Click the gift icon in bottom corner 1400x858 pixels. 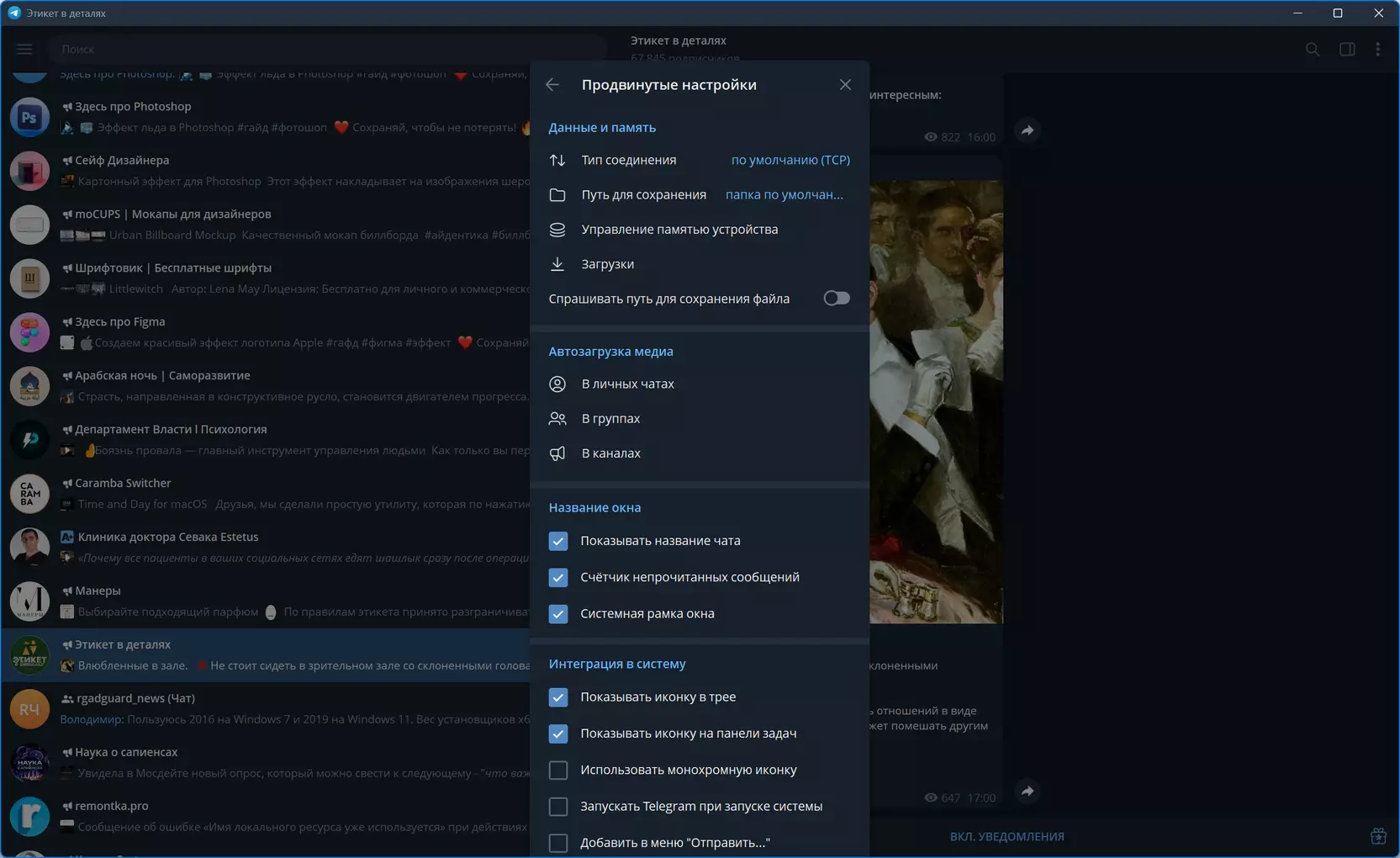[x=1378, y=836]
